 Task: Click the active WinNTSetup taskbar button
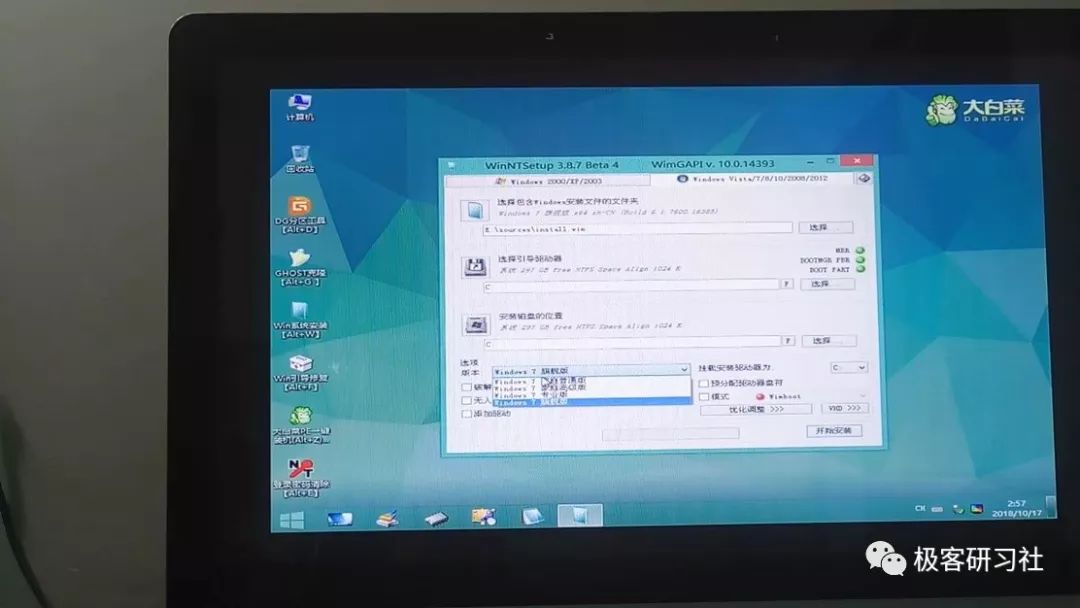[x=579, y=515]
